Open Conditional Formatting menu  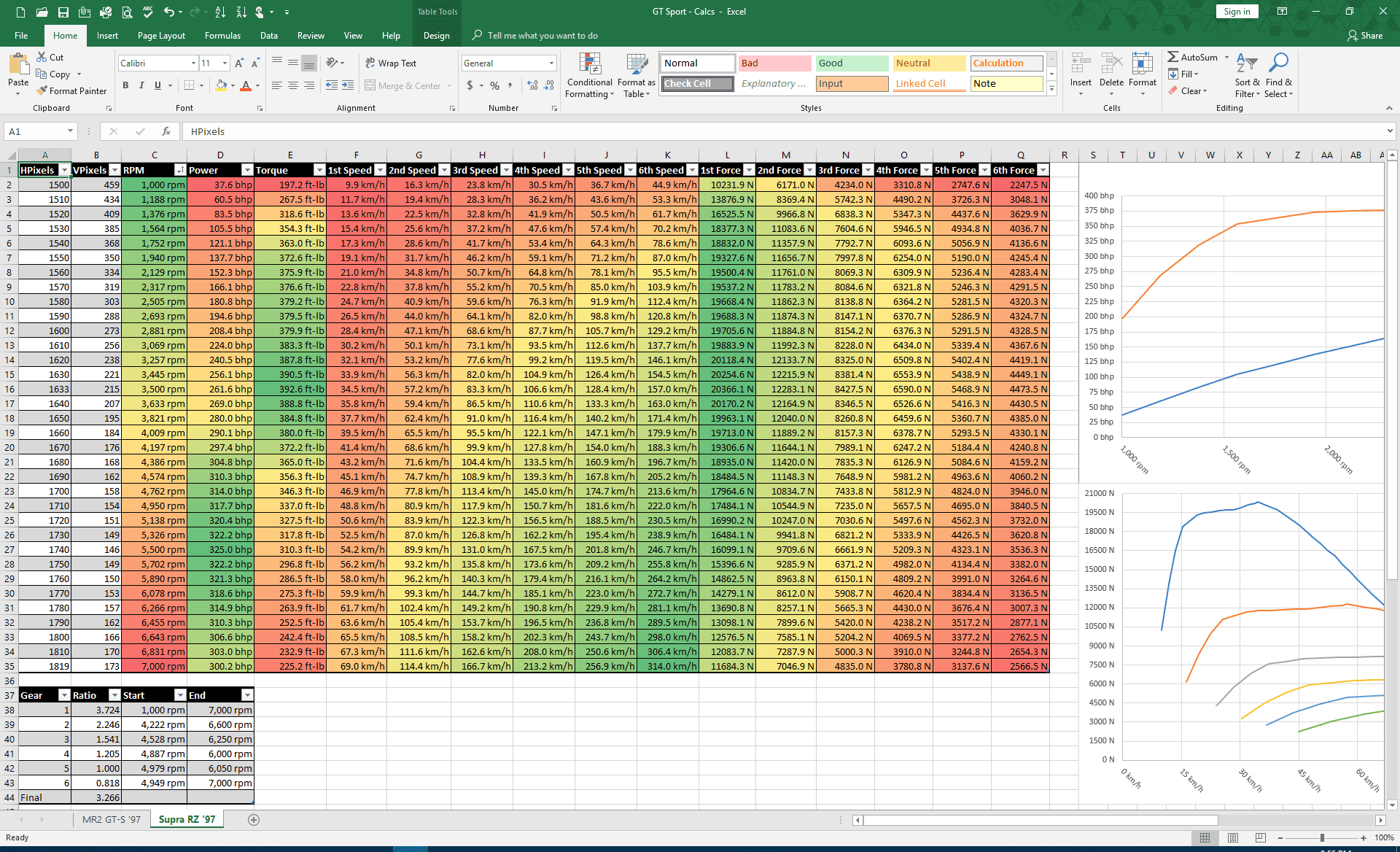click(x=590, y=75)
